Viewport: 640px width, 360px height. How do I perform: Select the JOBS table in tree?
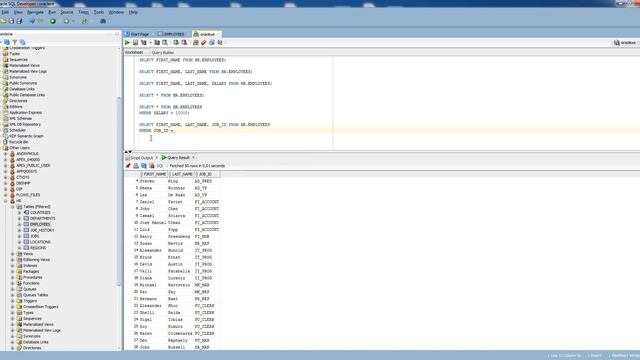coord(35,236)
